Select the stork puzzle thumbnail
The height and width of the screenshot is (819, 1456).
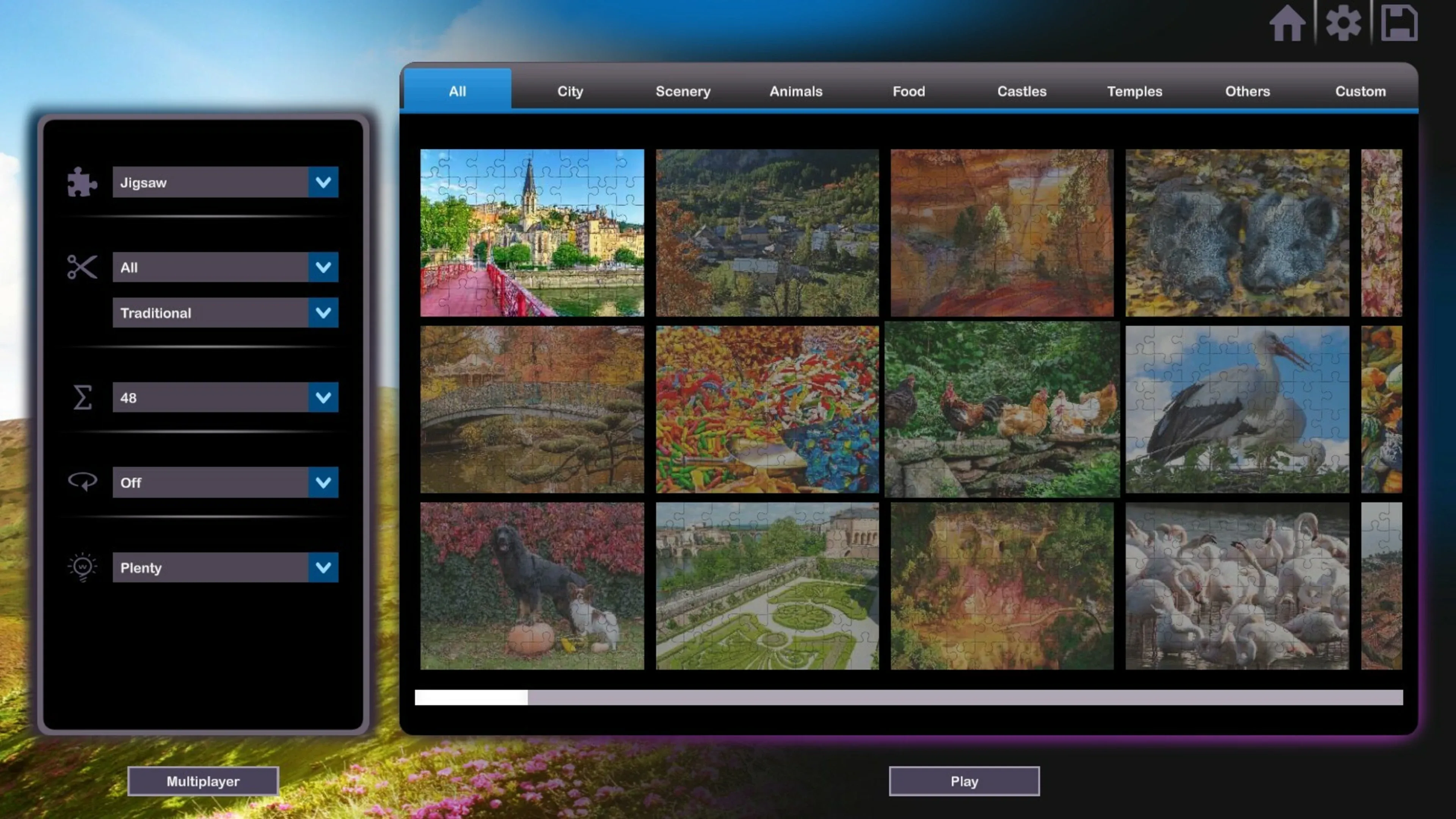[1237, 409]
